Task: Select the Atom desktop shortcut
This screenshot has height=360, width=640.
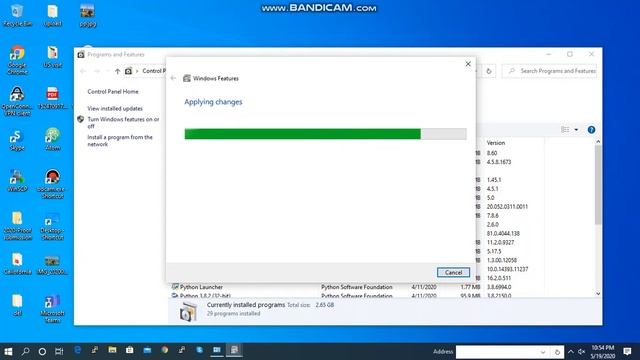Action: coord(52,140)
